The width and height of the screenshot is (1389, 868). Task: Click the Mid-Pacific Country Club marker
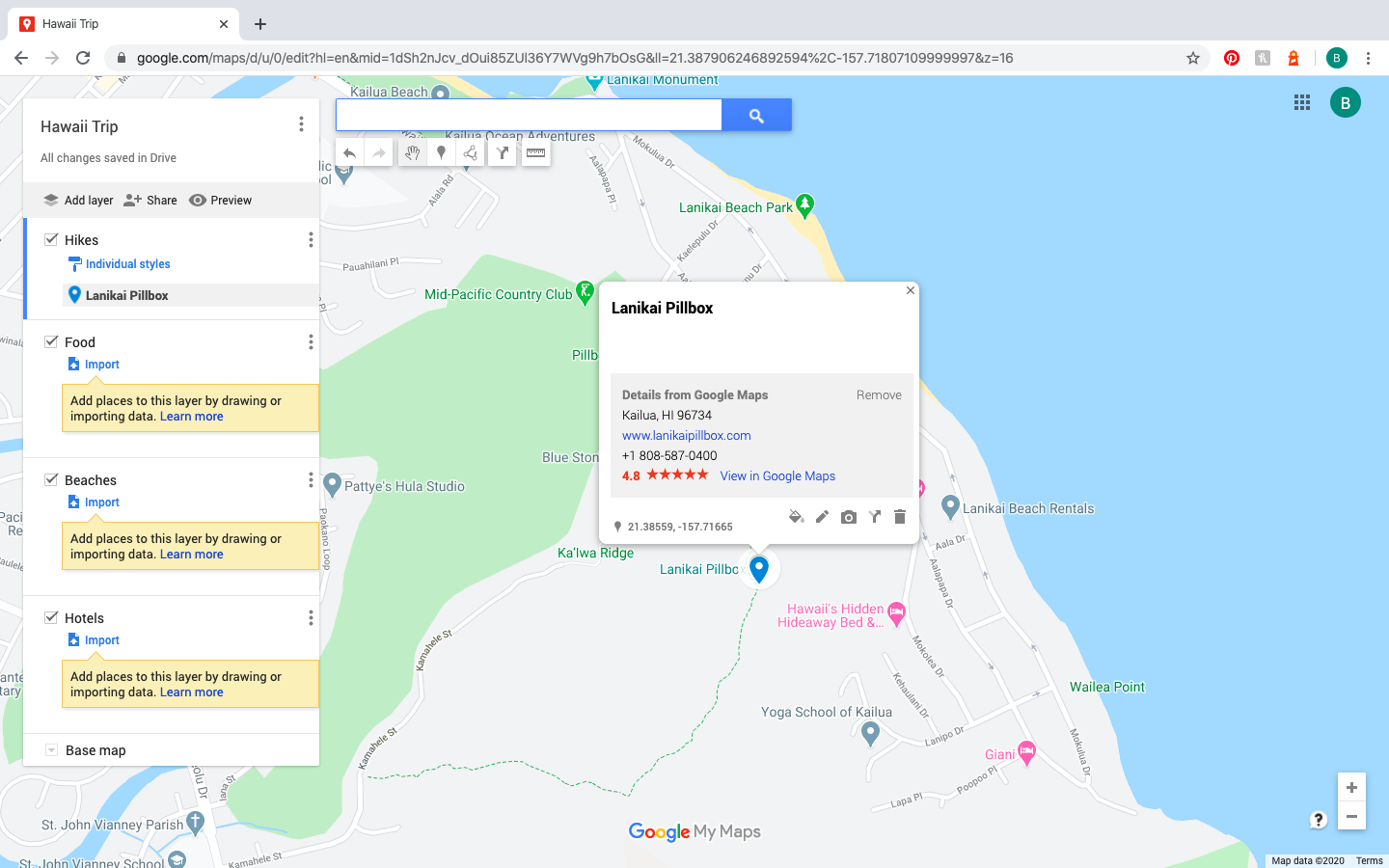coord(585,292)
